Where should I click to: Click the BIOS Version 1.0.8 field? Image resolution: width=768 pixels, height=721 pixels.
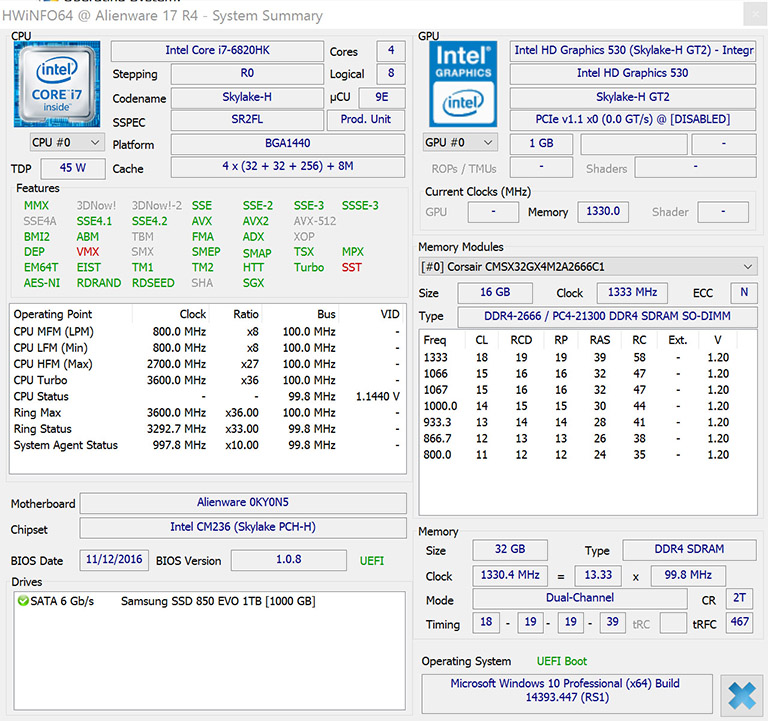point(288,560)
